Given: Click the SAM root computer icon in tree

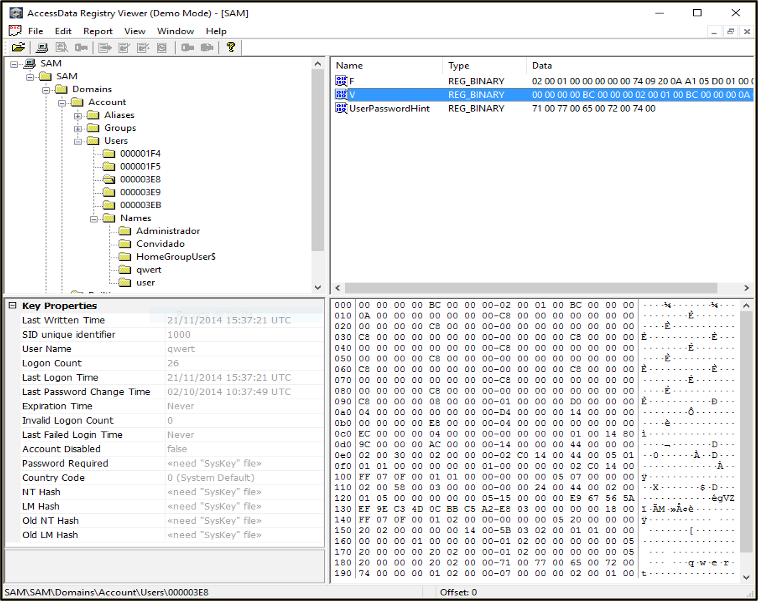Looking at the screenshot, I should click(30, 63).
